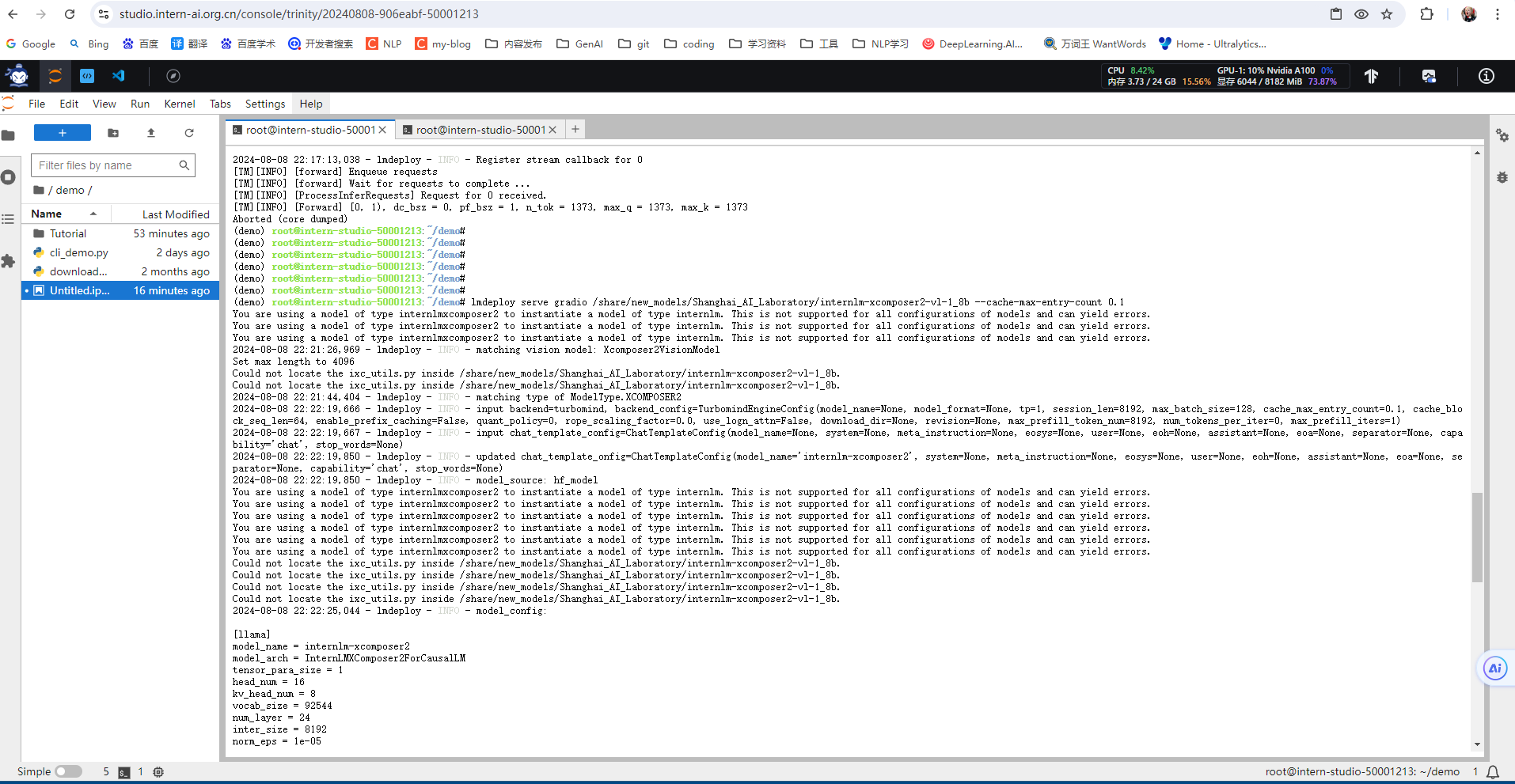Click the demo breadcrumb folder

coord(70,190)
